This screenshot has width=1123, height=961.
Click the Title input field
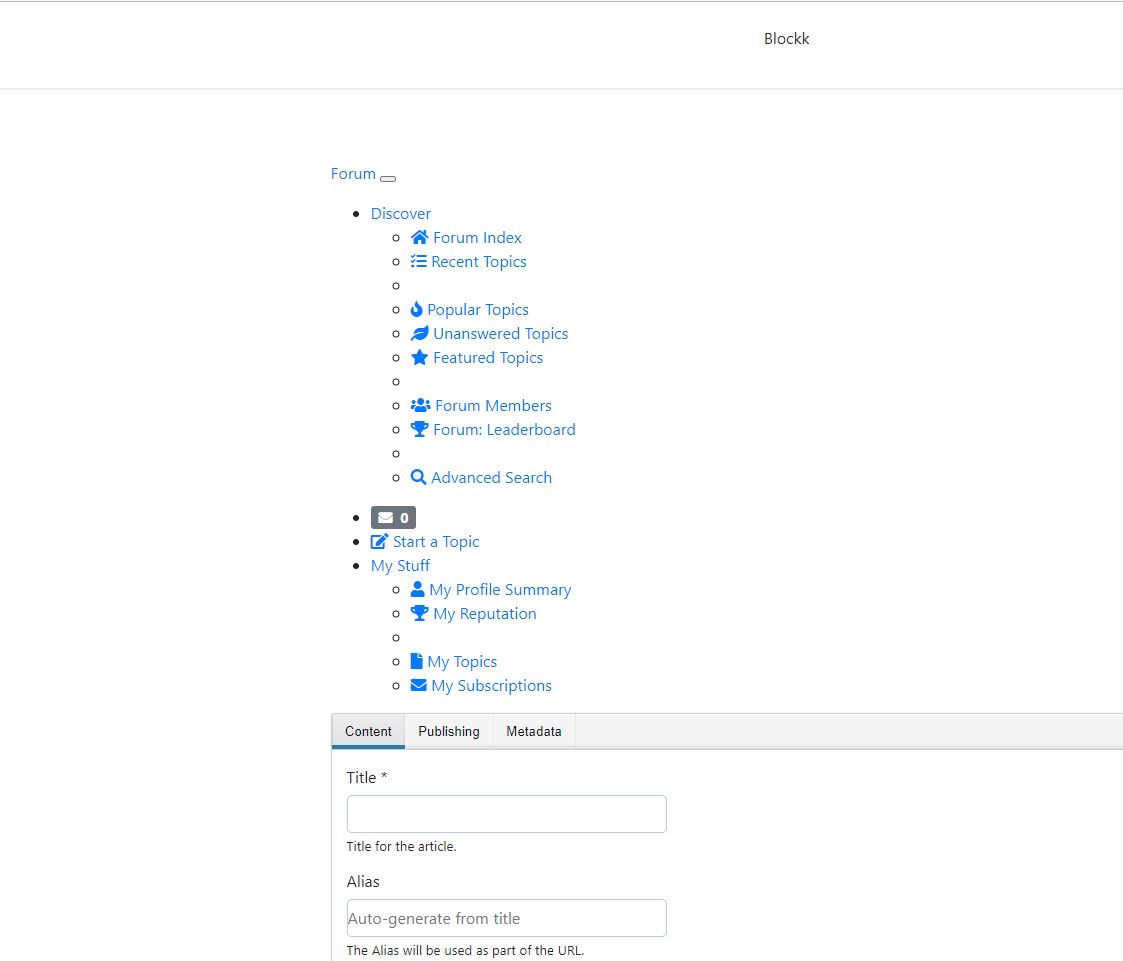click(x=506, y=814)
